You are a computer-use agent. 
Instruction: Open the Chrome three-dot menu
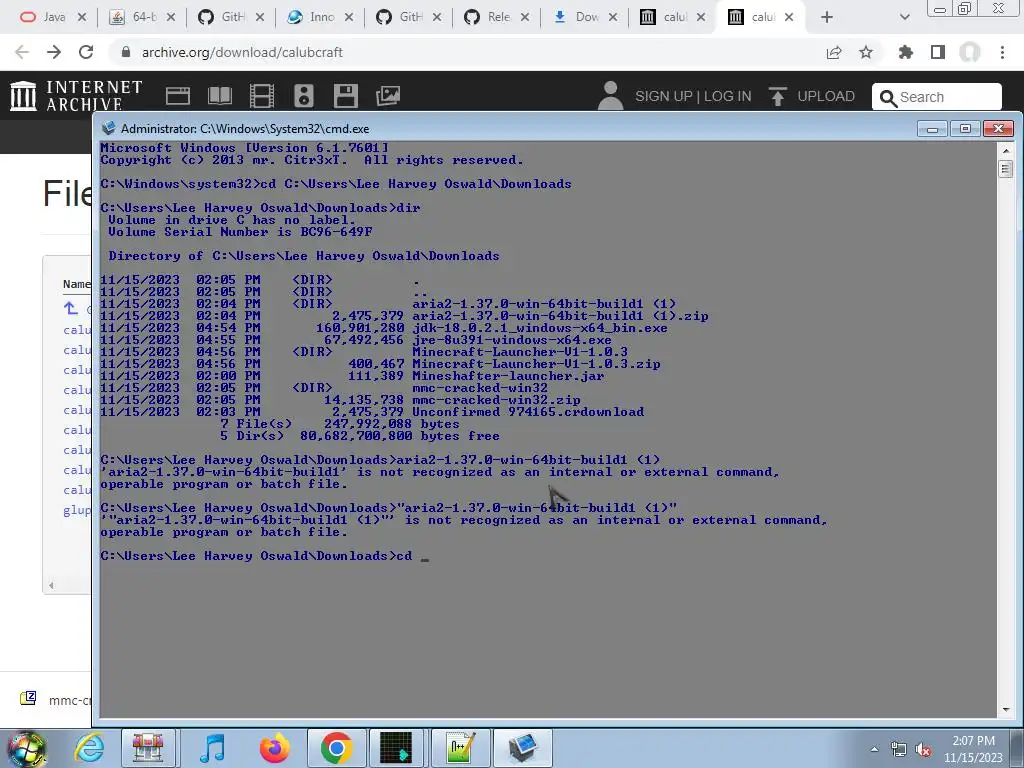pyautogui.click(x=1002, y=52)
